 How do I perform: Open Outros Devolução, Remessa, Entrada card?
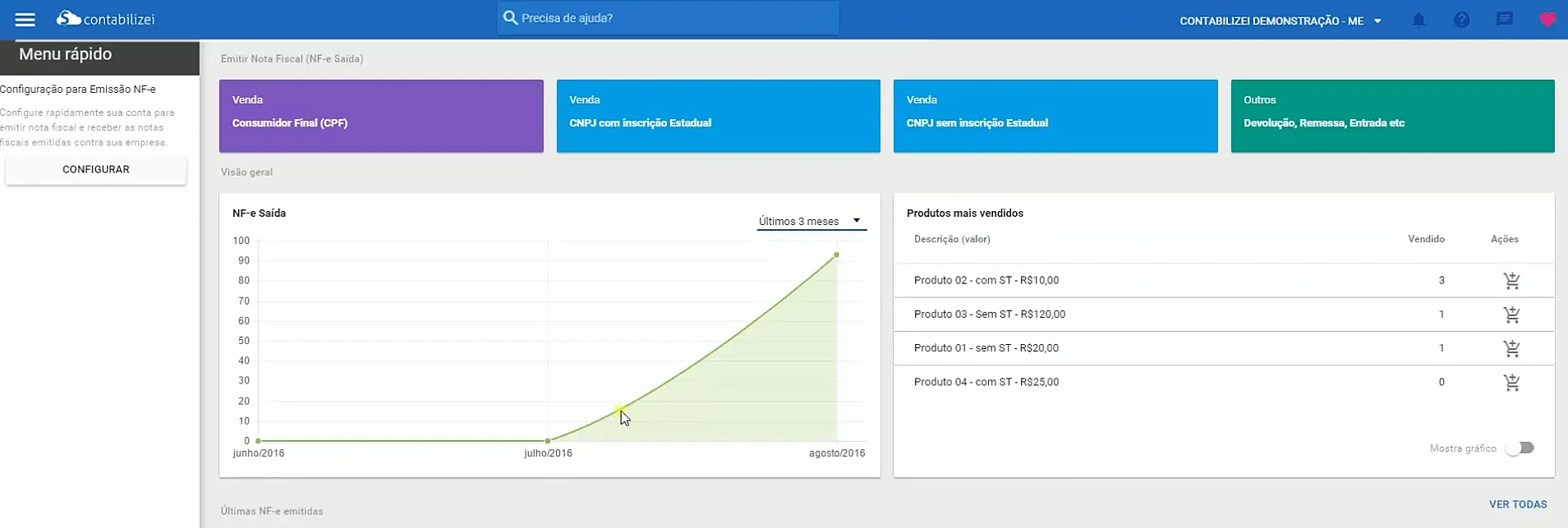click(x=1392, y=116)
